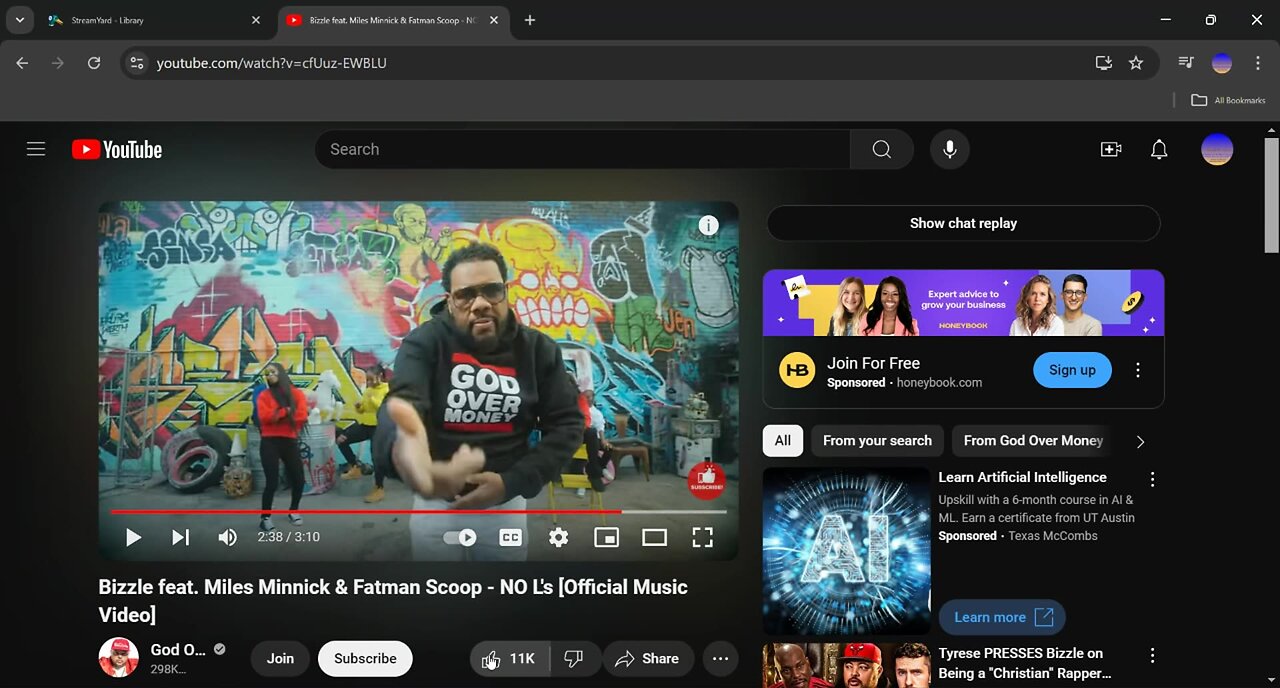Open the media controls icon in Chrome
Image resolution: width=1280 pixels, height=688 pixels.
[1186, 63]
